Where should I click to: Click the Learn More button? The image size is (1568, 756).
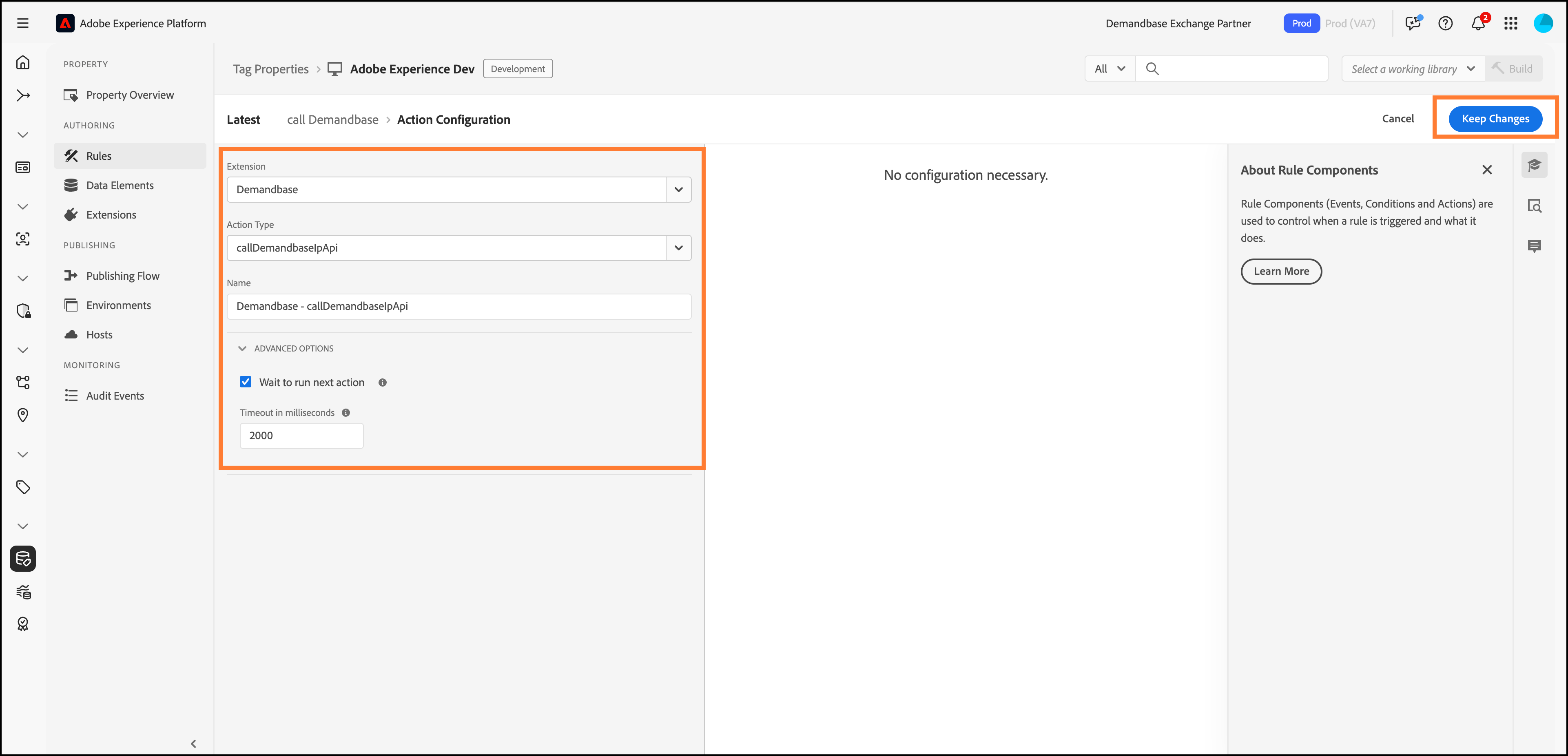coord(1281,272)
